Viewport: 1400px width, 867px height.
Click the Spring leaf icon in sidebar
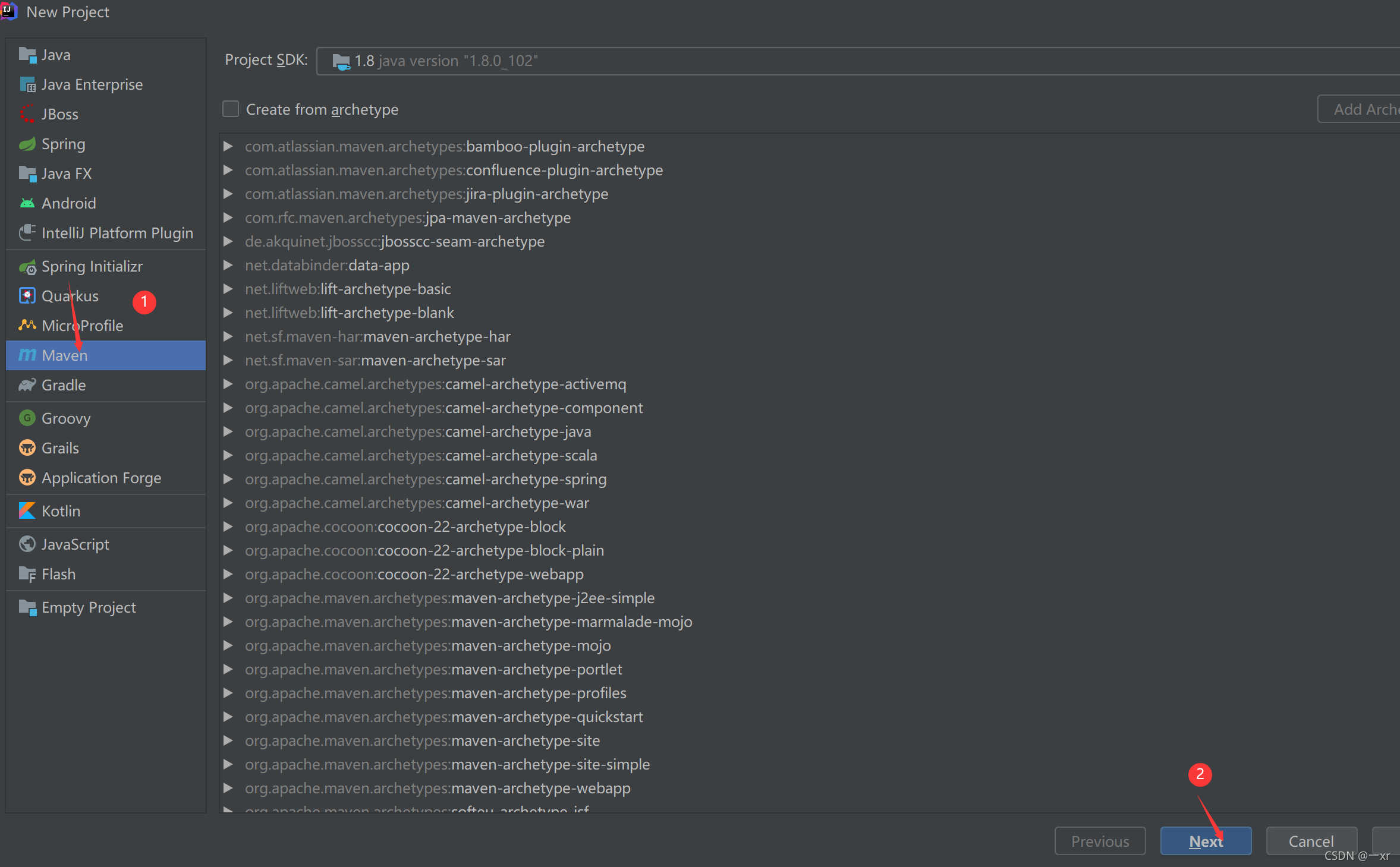(x=27, y=144)
